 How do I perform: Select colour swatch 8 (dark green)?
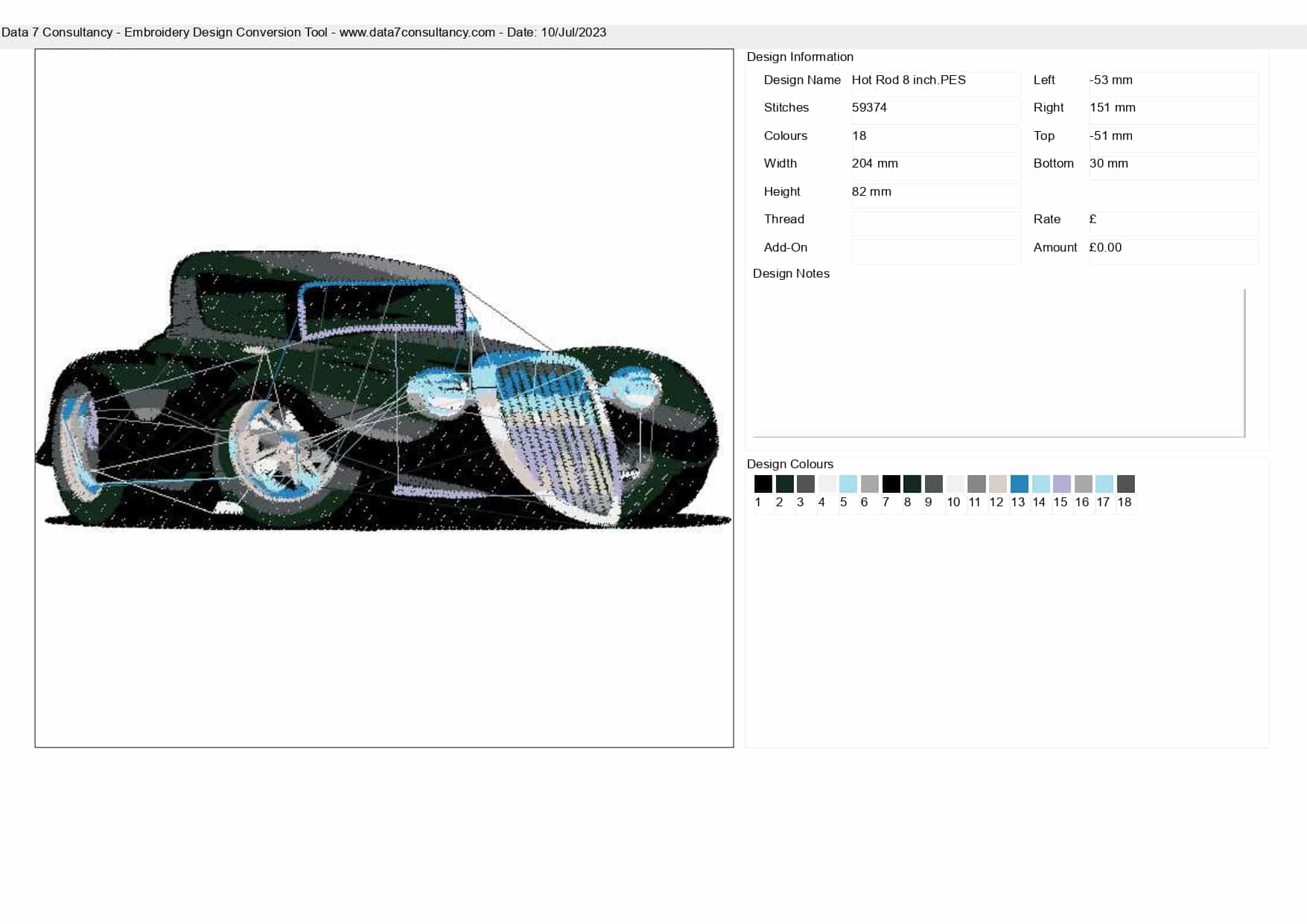(912, 484)
